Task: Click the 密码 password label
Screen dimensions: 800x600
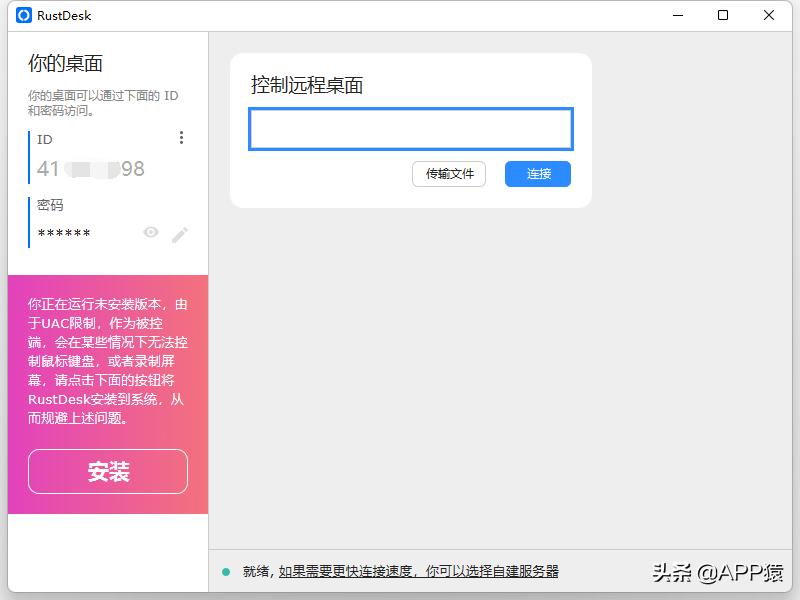Action: pos(51,203)
